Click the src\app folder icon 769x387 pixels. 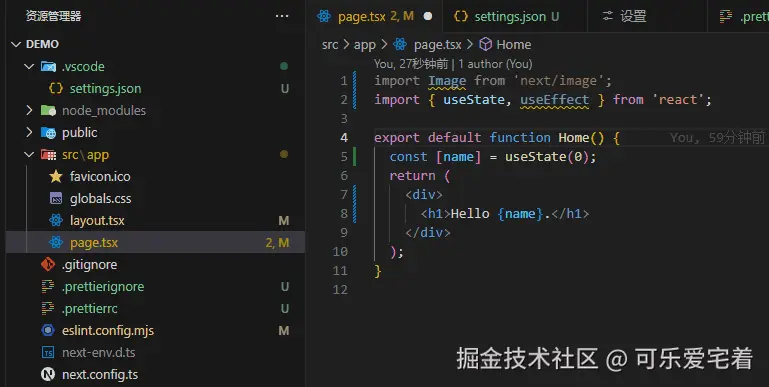coord(48,155)
